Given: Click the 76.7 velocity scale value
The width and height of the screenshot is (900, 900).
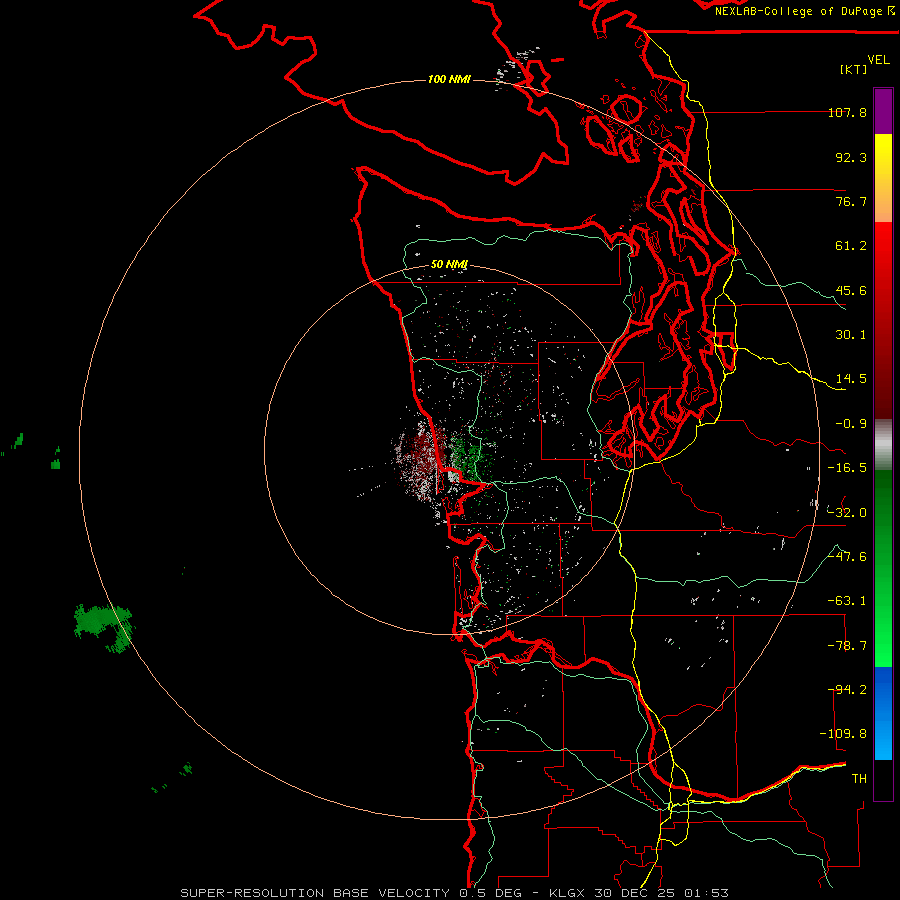Looking at the screenshot, I should pos(851,201).
